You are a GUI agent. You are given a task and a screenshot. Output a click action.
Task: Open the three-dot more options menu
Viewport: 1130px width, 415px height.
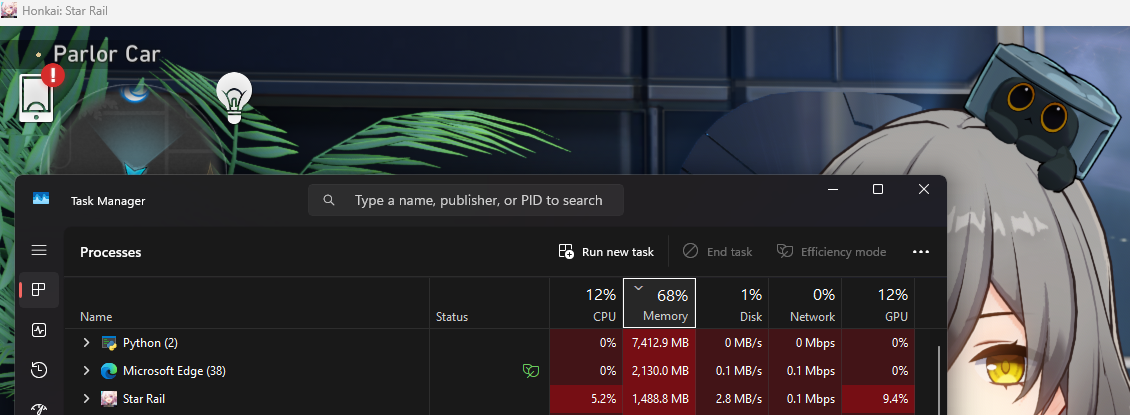920,251
